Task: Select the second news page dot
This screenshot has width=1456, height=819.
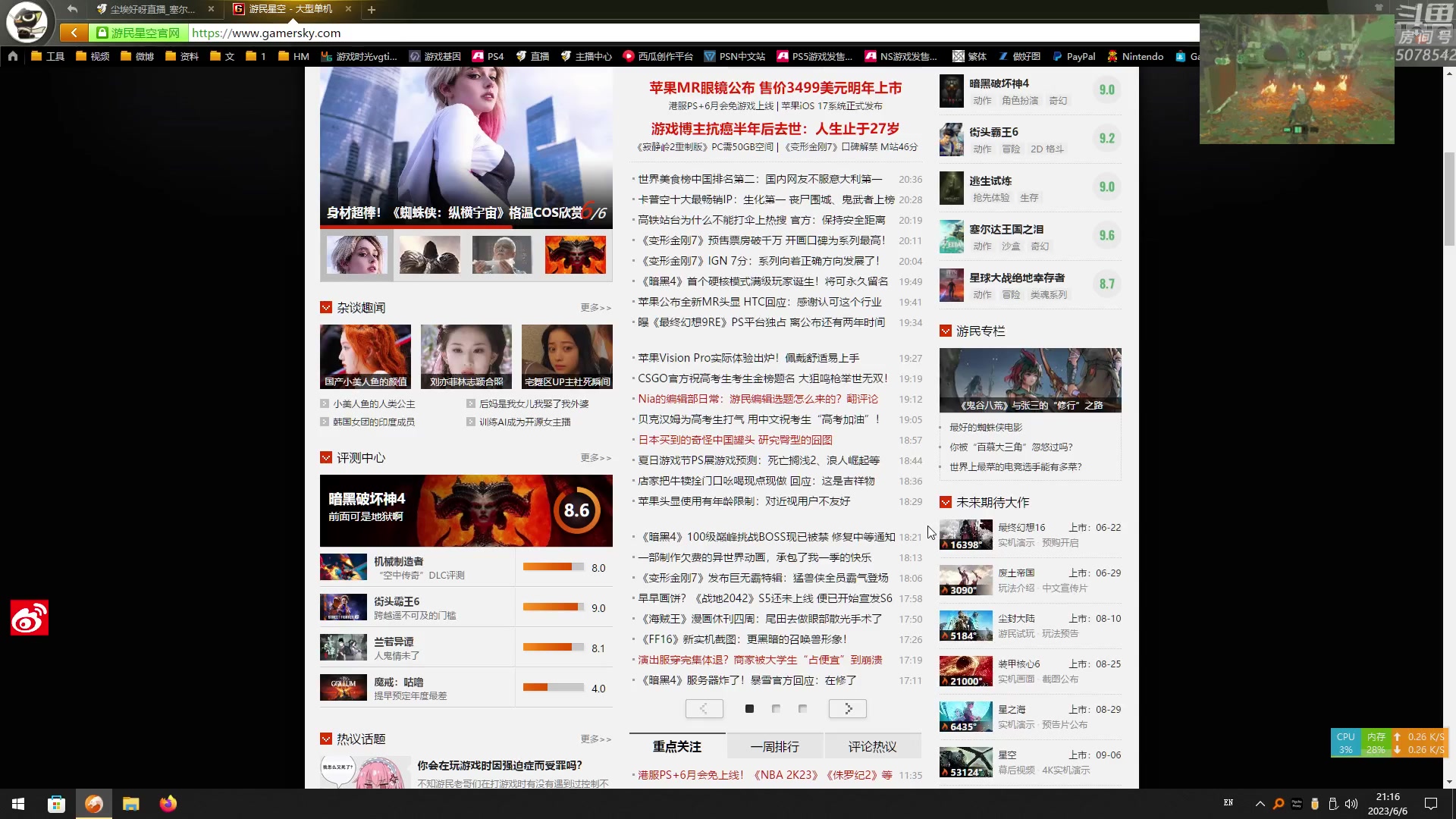Action: [x=776, y=708]
